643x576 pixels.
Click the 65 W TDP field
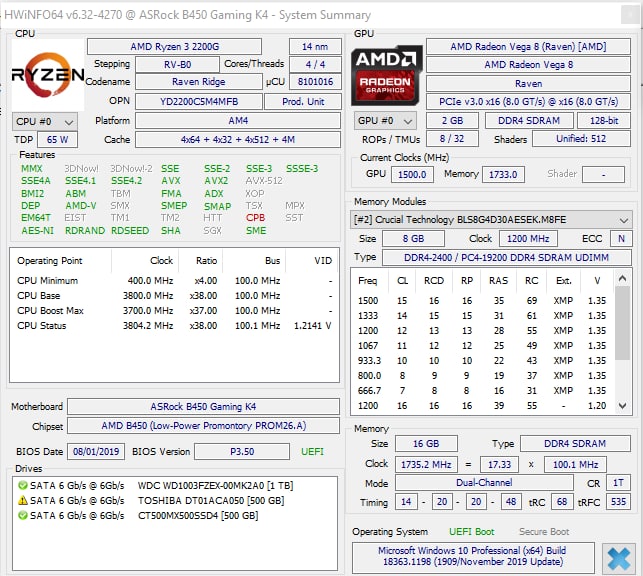[57, 139]
